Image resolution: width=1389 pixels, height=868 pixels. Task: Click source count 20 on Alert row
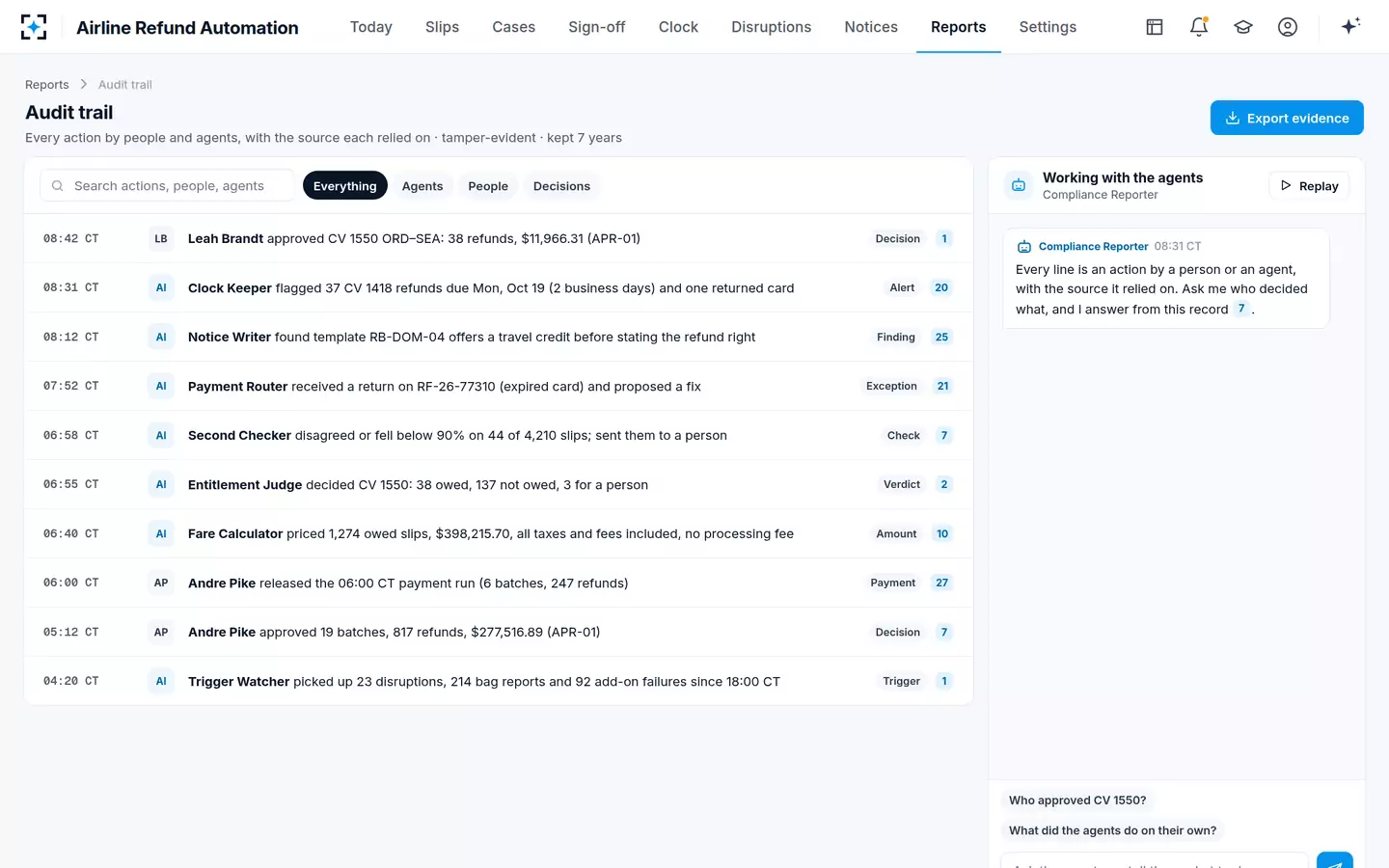click(x=941, y=287)
